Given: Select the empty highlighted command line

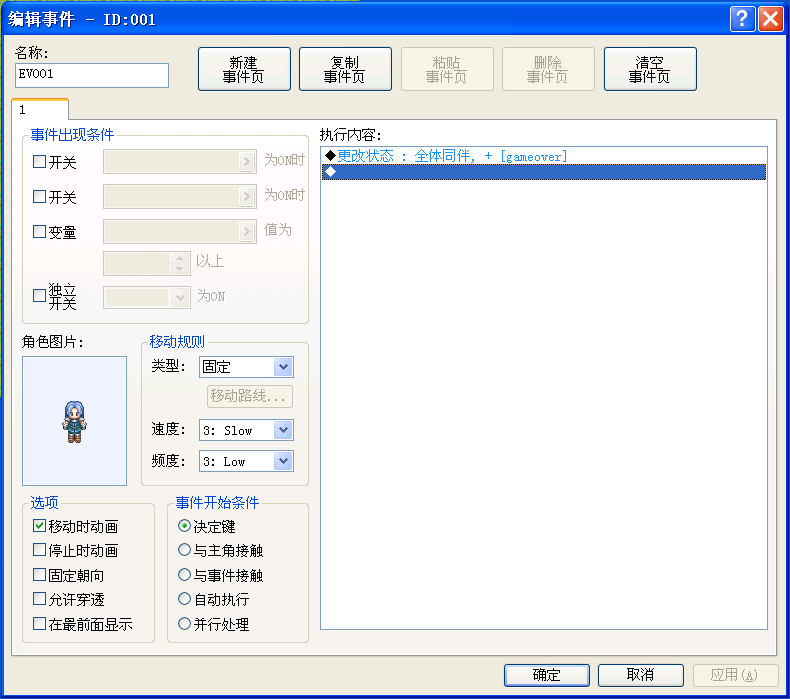Looking at the screenshot, I should pos(544,172).
